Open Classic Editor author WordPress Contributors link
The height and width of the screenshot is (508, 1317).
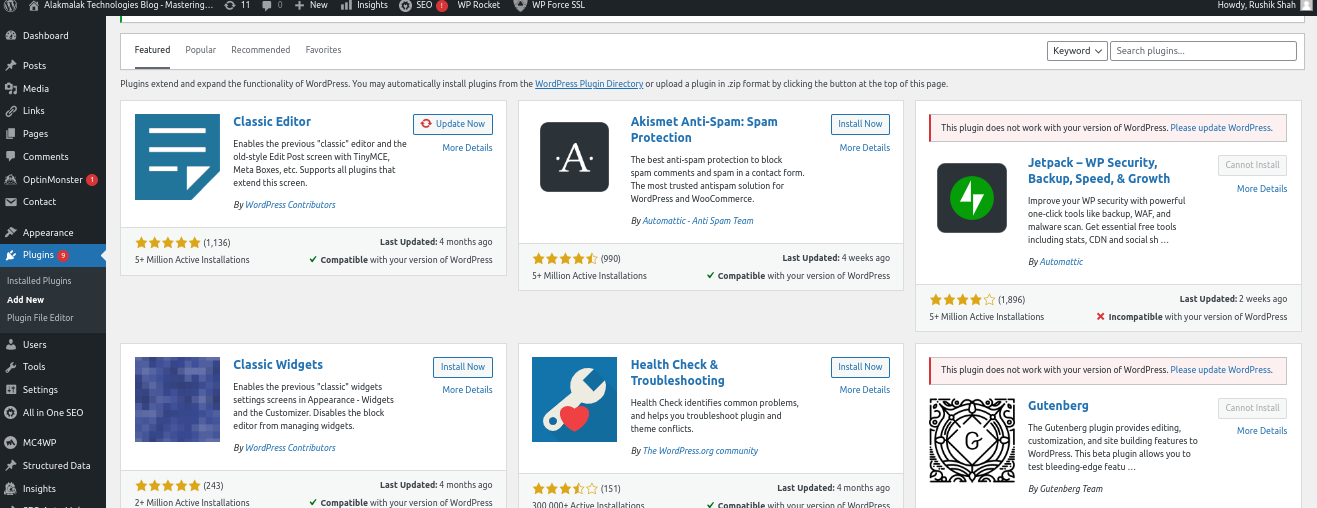tap(290, 205)
